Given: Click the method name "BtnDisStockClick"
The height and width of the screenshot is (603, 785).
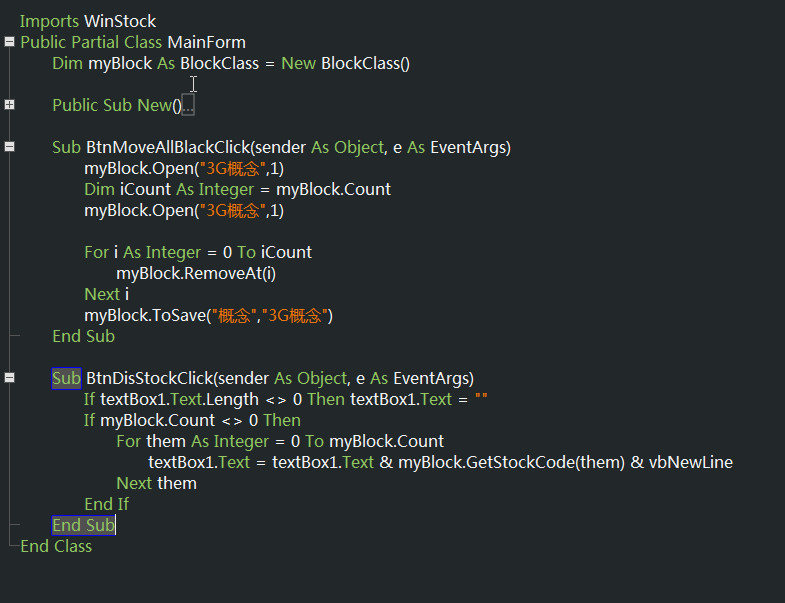Looking at the screenshot, I should coord(150,379).
